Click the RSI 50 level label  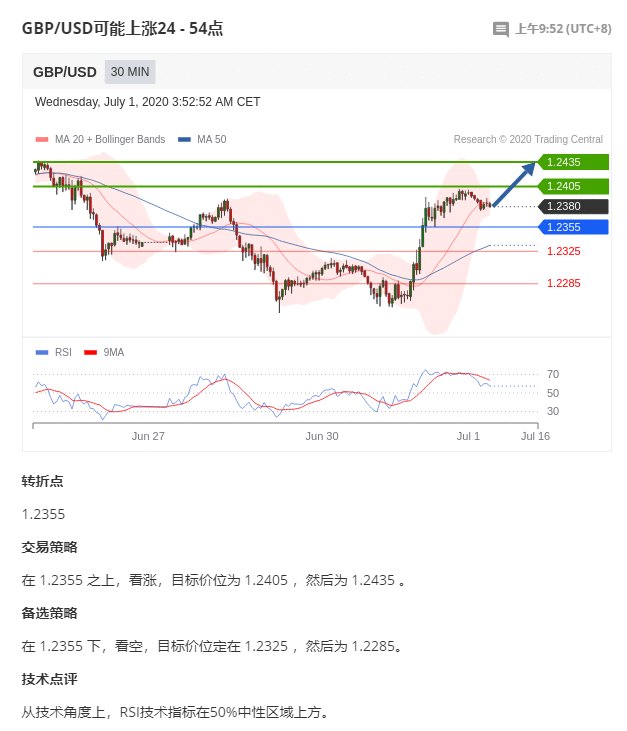553,393
